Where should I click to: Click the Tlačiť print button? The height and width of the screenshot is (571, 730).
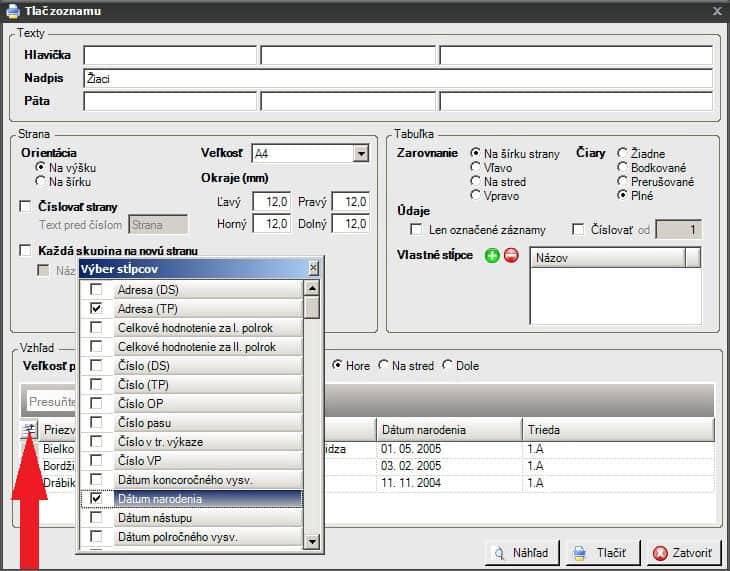tap(603, 553)
